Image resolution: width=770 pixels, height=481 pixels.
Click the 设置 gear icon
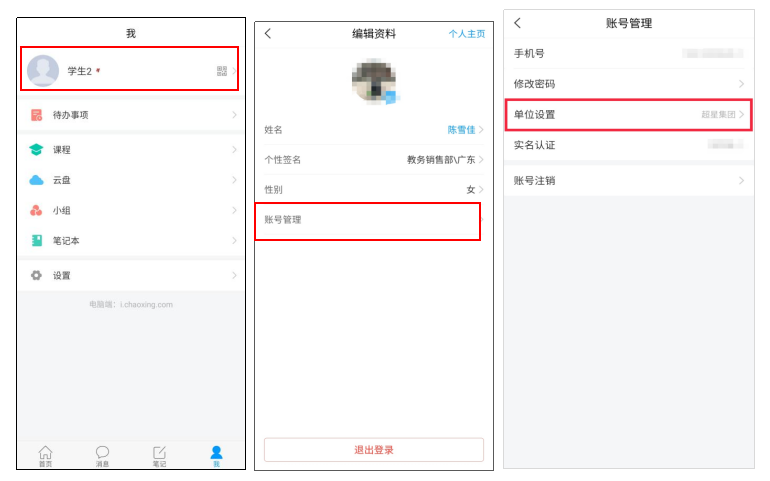36,275
